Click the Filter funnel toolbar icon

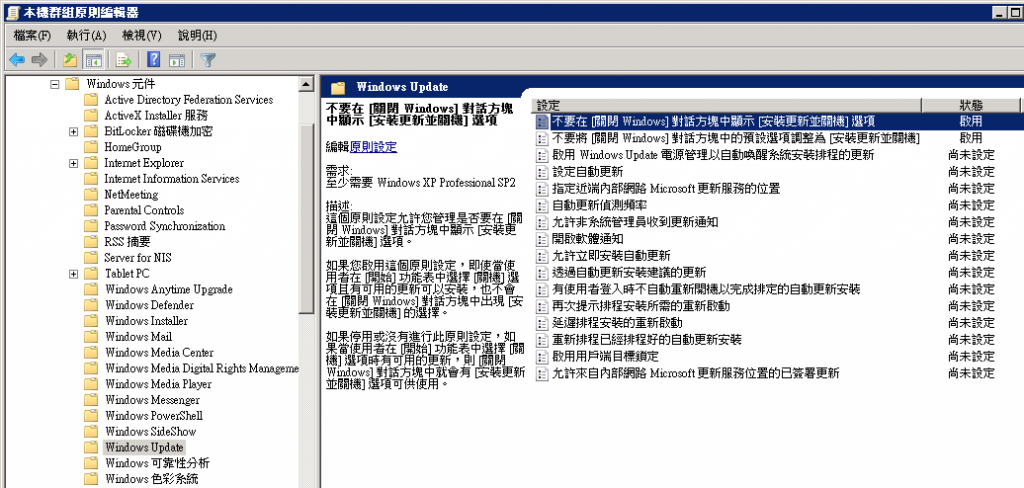click(x=208, y=60)
